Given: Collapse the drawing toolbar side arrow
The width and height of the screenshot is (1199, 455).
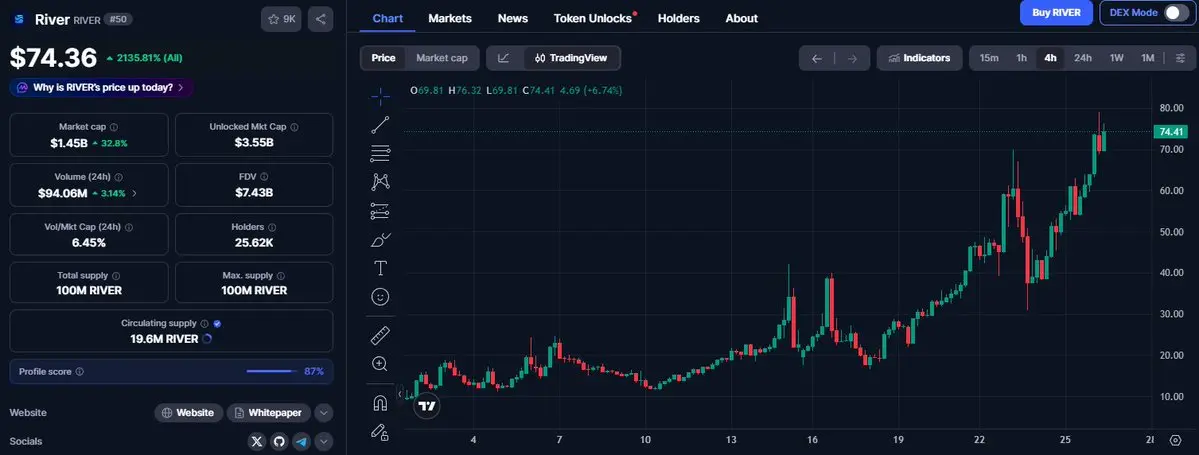Looking at the screenshot, I should coord(400,394).
